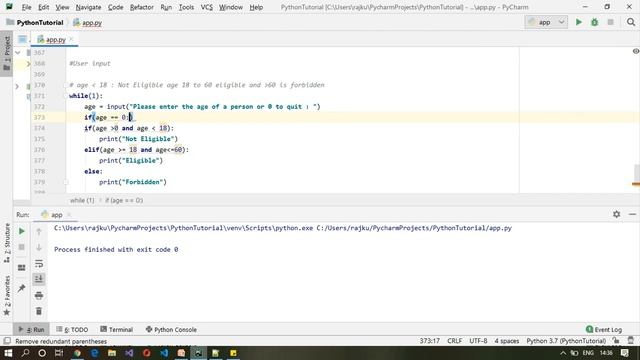Run the app configuration with green play button
The width and height of the screenshot is (640, 360).
578,22
